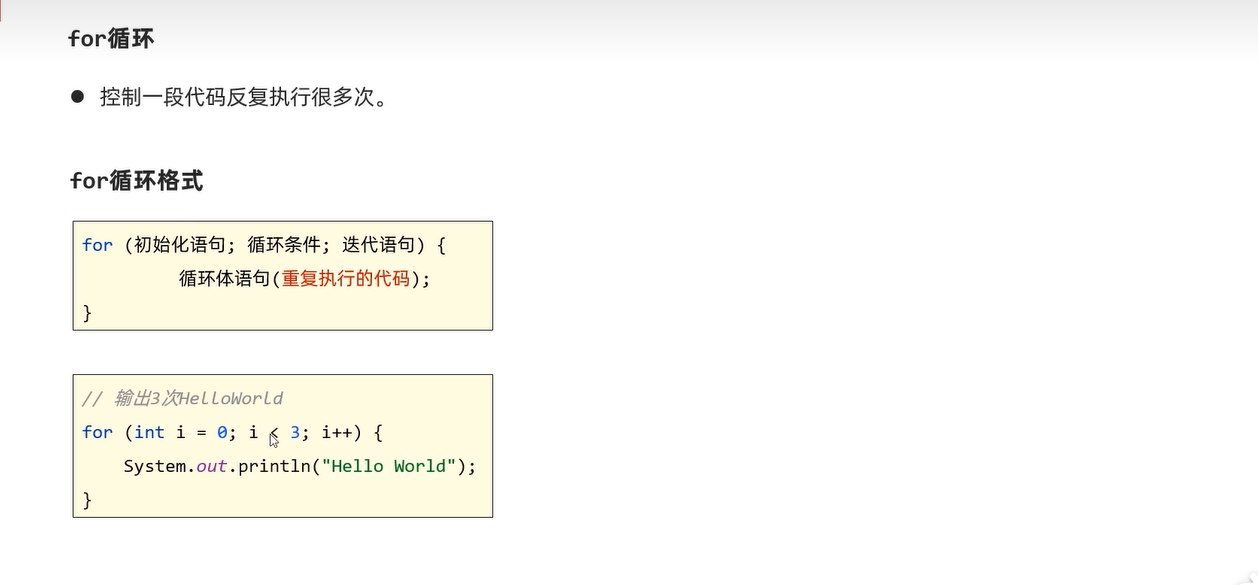The height and width of the screenshot is (585, 1258).
Task: Click the int keyword in the for loop
Action: click(148, 432)
